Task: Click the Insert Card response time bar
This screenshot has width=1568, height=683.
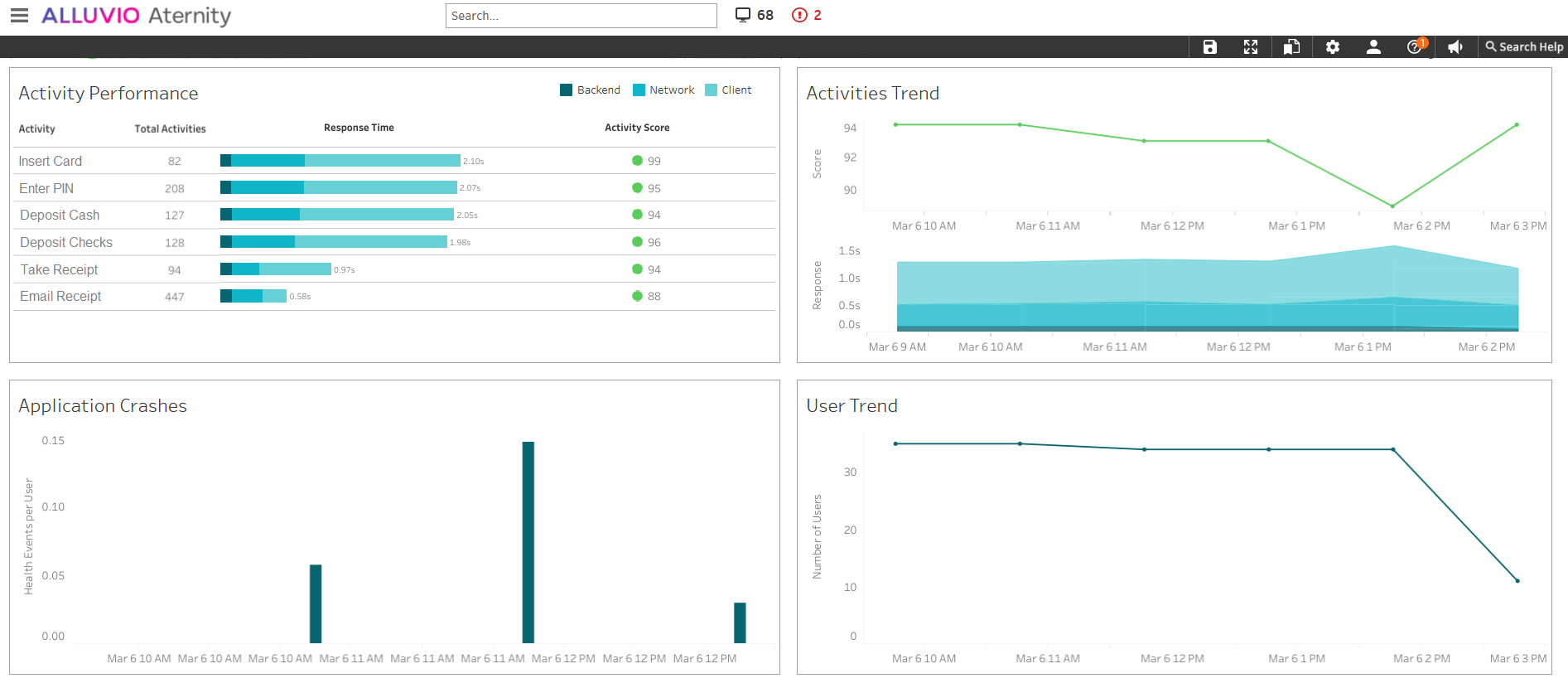Action: (340, 161)
